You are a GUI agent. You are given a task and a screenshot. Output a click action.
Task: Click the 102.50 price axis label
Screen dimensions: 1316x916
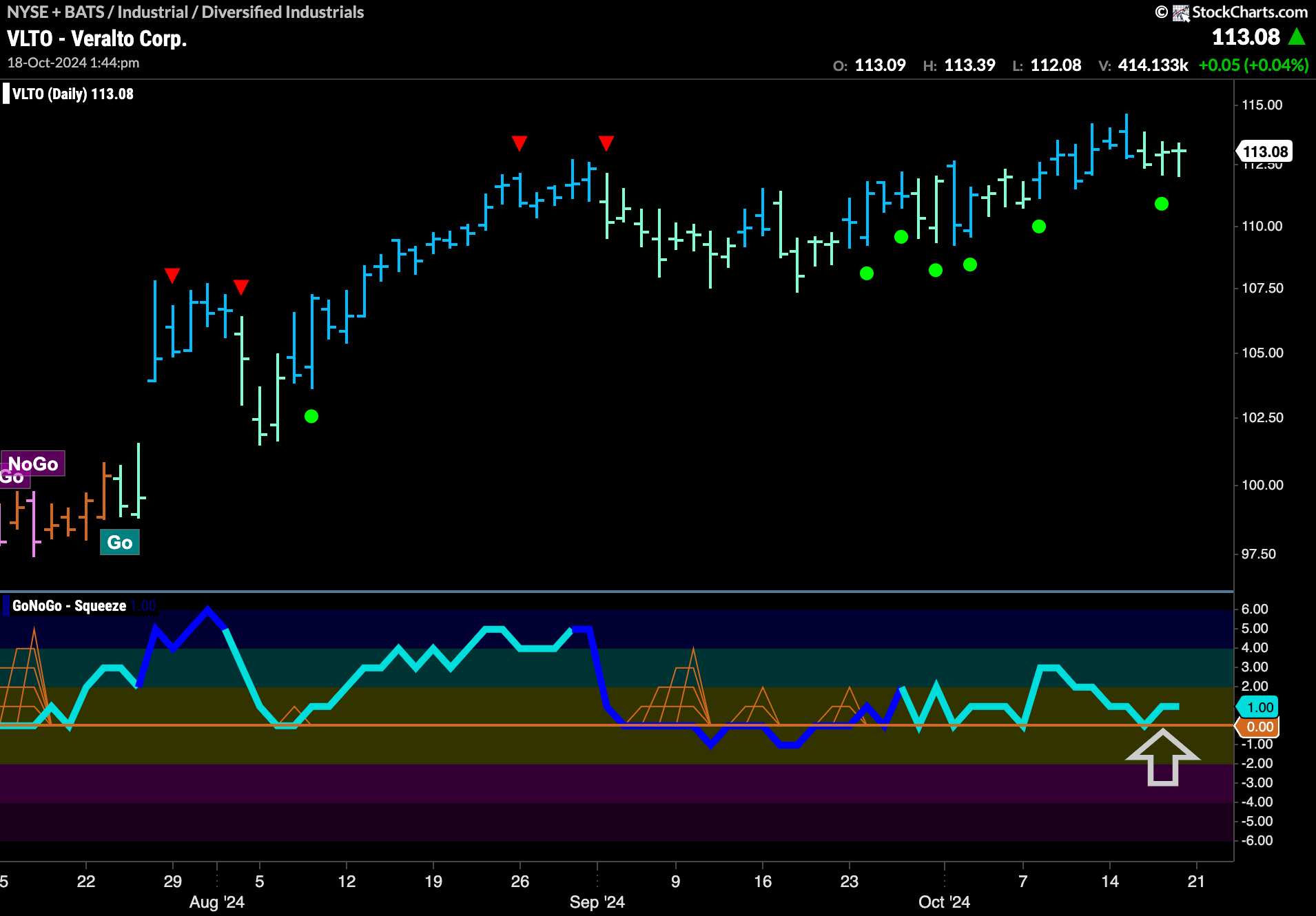(x=1262, y=417)
